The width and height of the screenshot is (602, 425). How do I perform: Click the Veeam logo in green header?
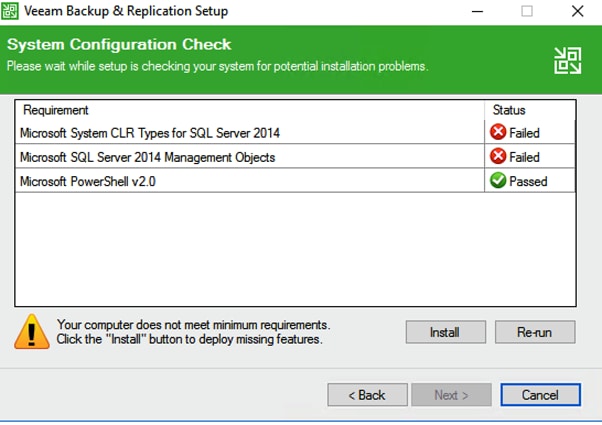567,61
